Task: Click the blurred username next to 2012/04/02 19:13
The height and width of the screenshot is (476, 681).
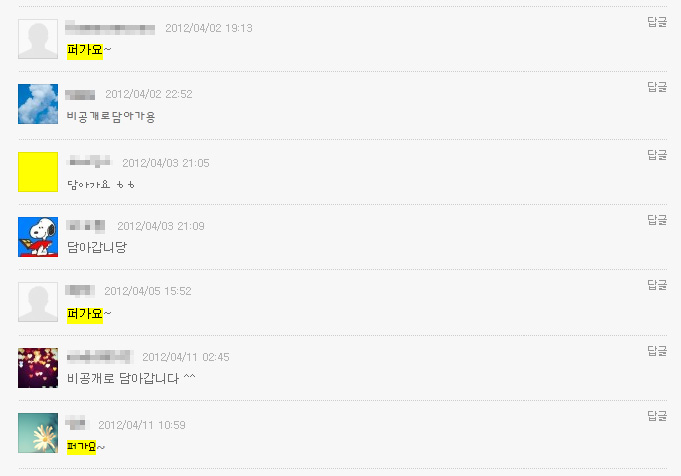Action: tap(110, 28)
